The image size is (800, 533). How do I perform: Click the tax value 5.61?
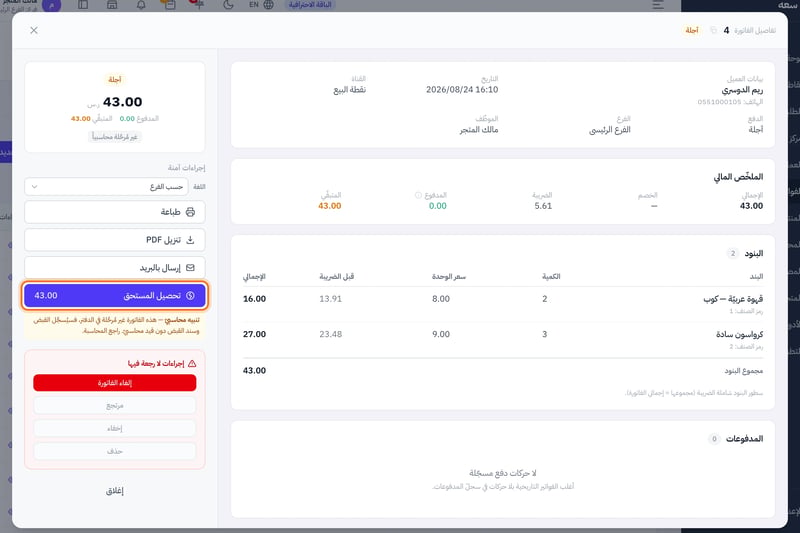click(543, 206)
